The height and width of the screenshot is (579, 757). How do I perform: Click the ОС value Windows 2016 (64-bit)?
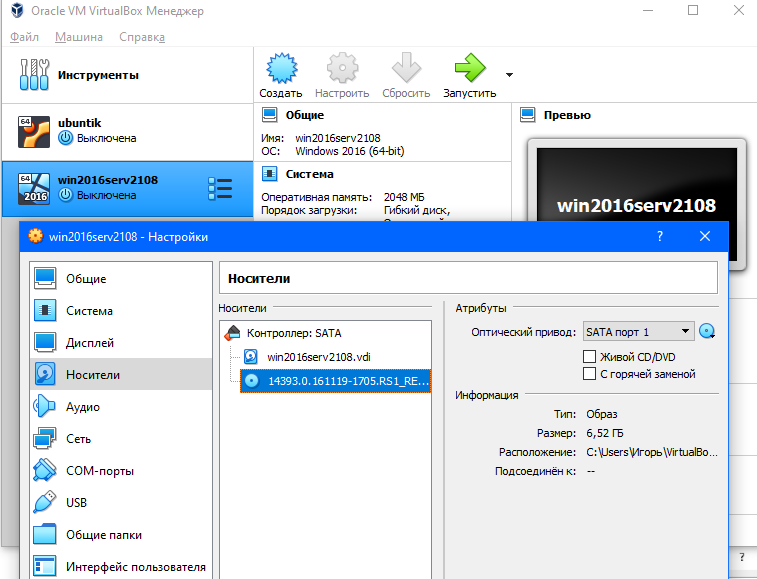click(x=350, y=151)
